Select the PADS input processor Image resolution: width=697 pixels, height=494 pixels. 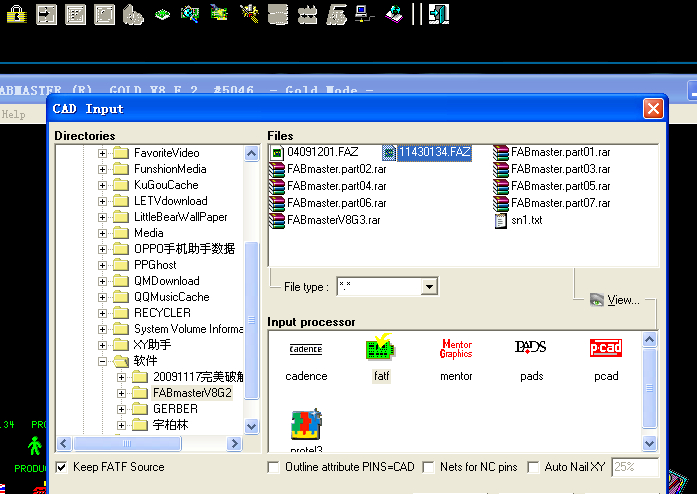(531, 360)
